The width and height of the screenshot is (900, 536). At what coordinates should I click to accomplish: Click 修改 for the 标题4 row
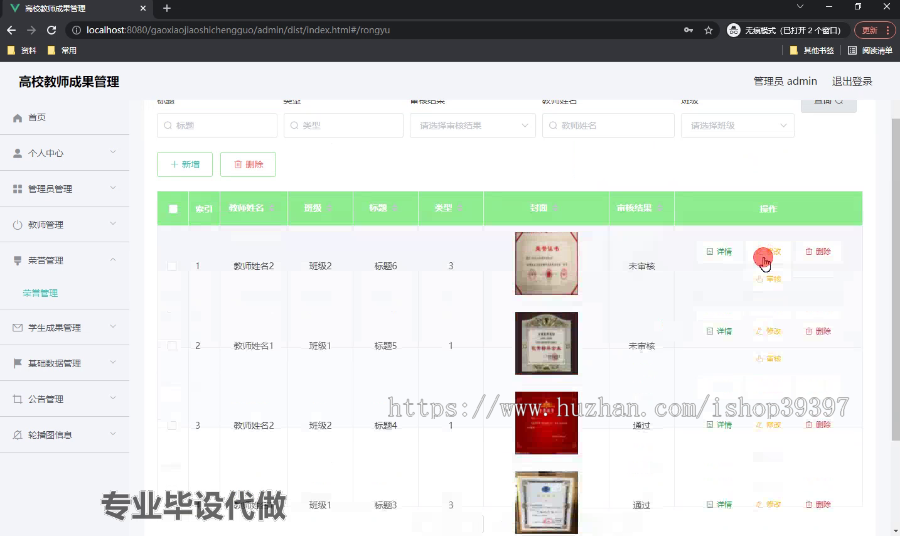tap(768, 425)
